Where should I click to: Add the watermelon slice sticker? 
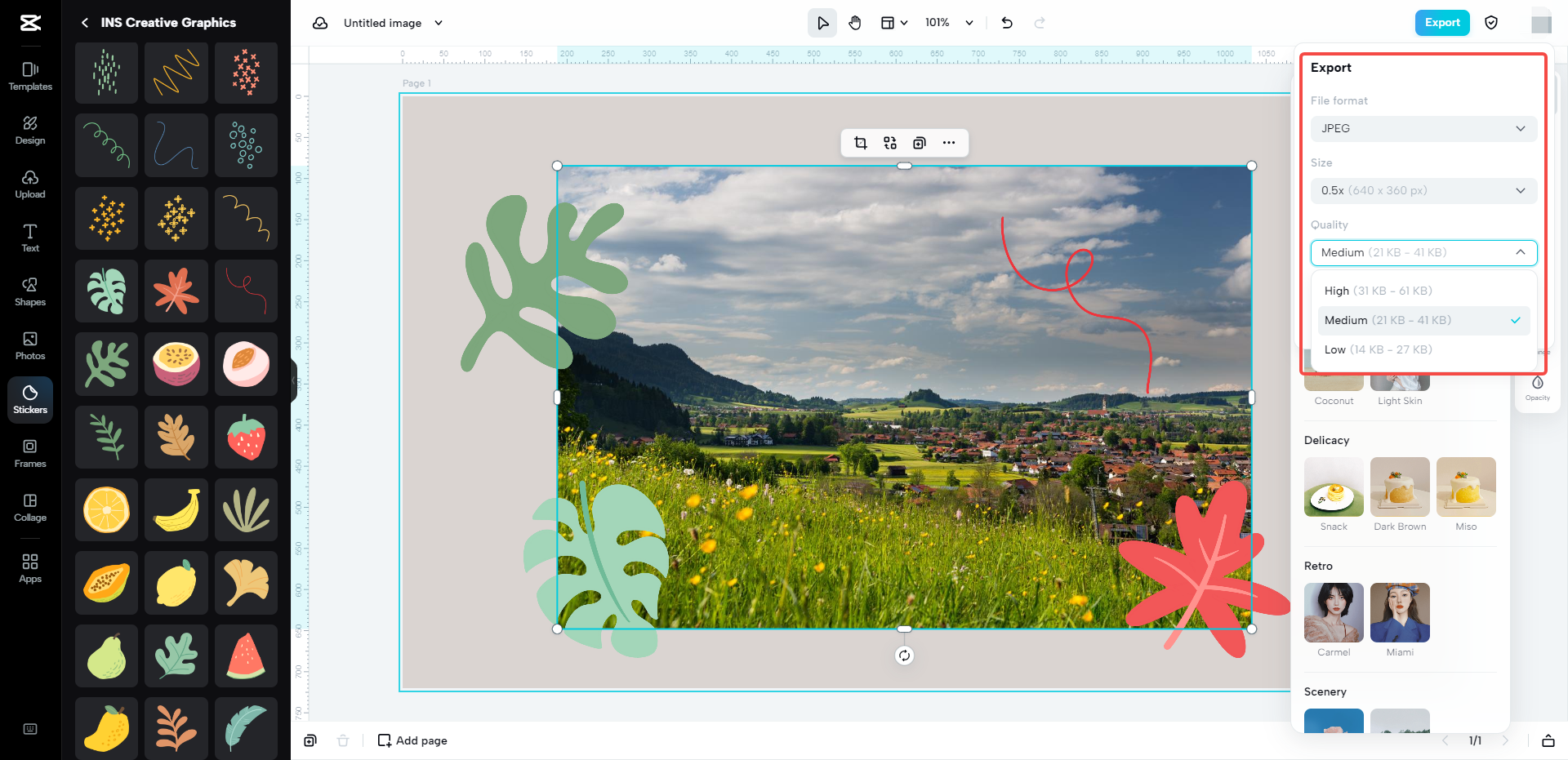point(246,656)
